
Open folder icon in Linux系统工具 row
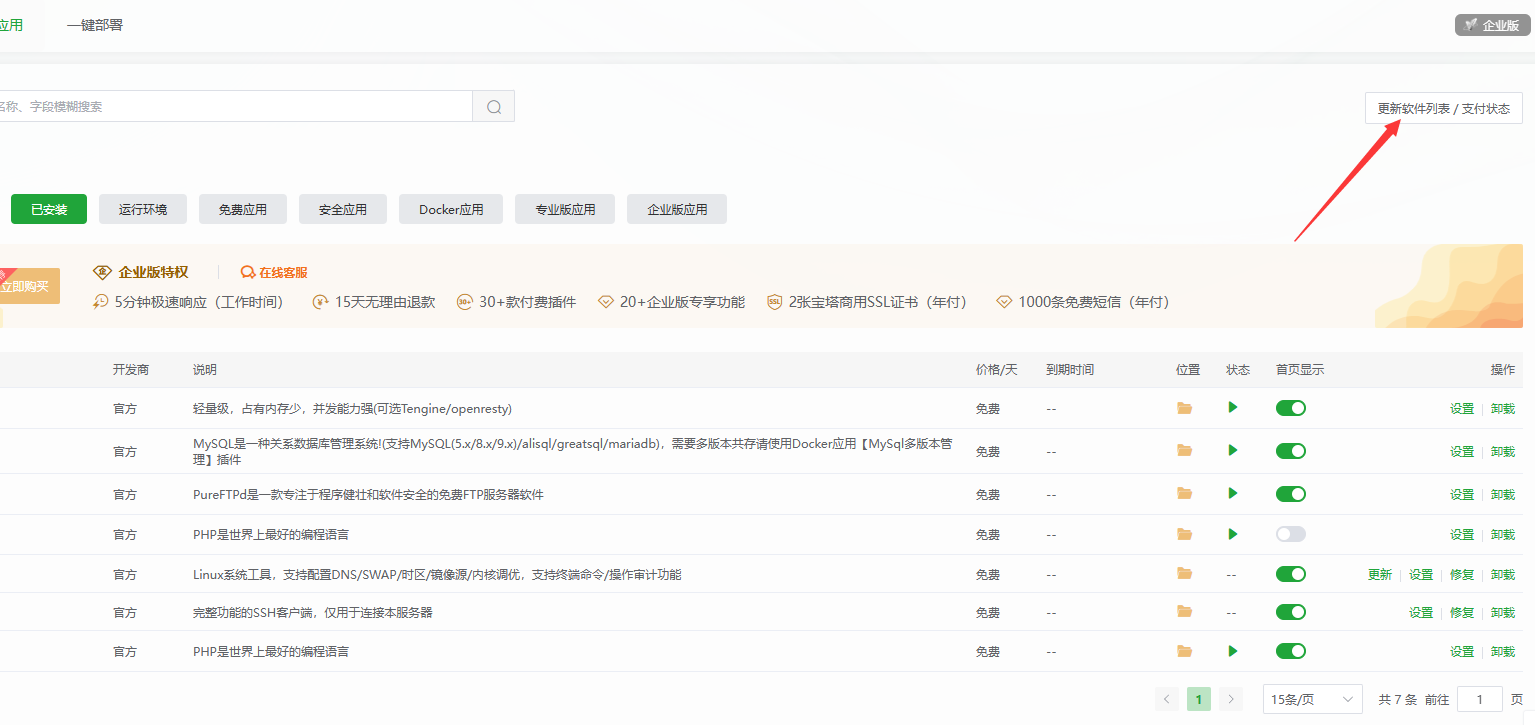click(x=1185, y=574)
